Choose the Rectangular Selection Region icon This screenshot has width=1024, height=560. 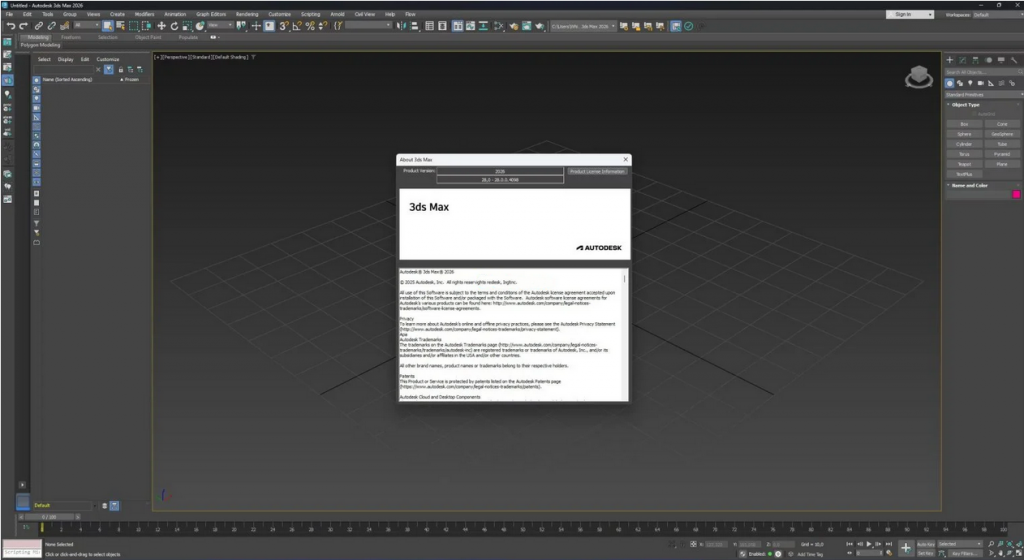tap(133, 26)
